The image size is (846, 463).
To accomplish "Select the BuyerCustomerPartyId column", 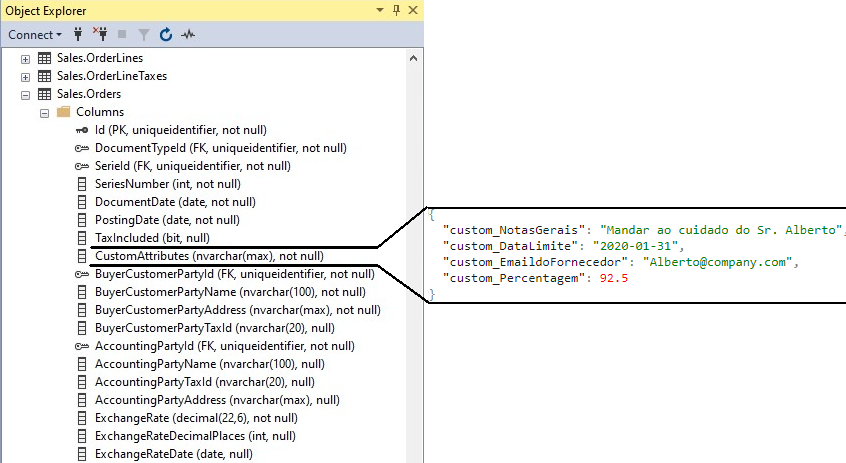I will (235, 274).
